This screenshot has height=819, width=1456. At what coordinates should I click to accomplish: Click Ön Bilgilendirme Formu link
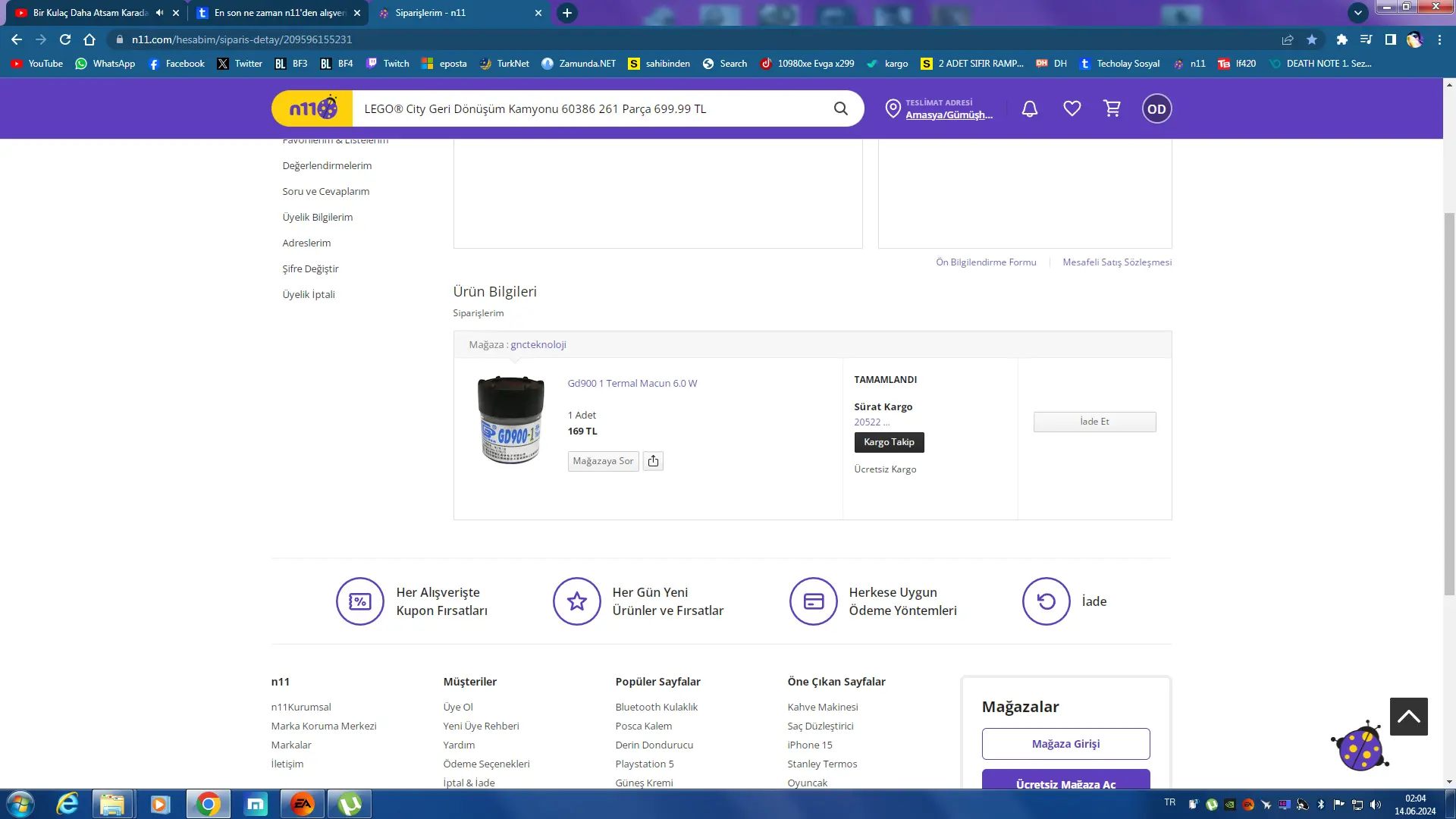(x=986, y=262)
